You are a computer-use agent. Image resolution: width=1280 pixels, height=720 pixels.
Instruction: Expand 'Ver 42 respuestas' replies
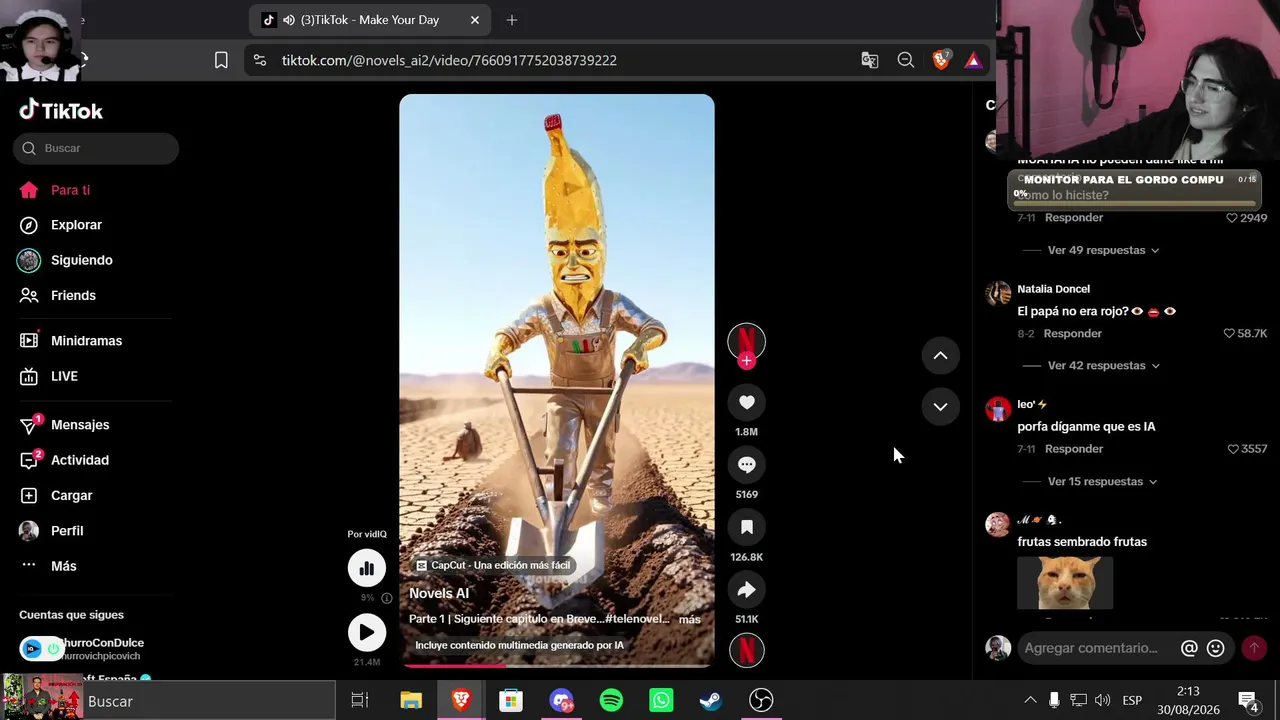pyautogui.click(x=1103, y=366)
